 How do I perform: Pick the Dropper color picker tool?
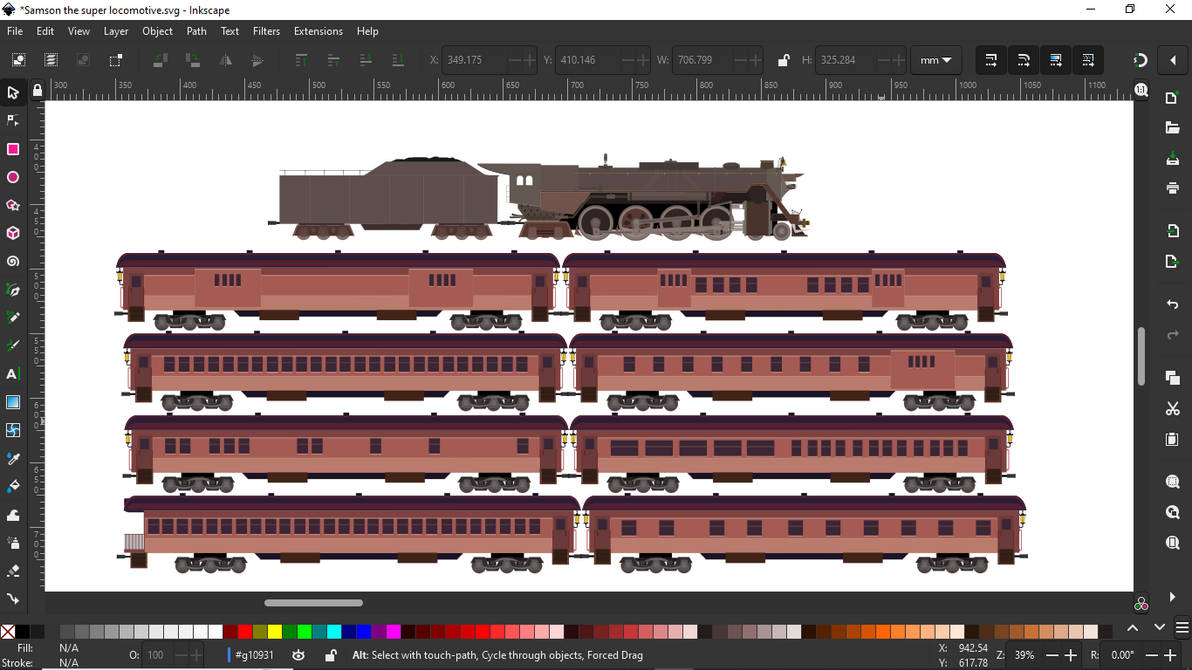[x=13, y=458]
